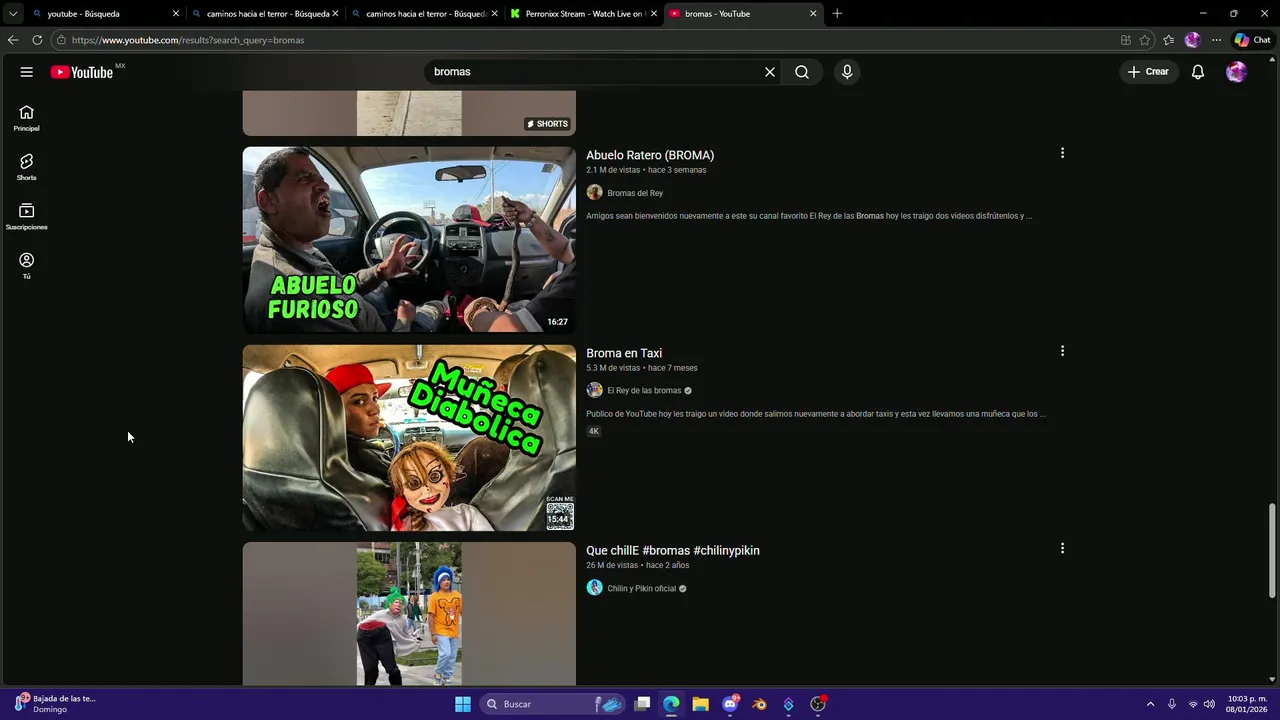Click 'Amigos sean bienvenidos' video description

pyautogui.click(x=809, y=216)
